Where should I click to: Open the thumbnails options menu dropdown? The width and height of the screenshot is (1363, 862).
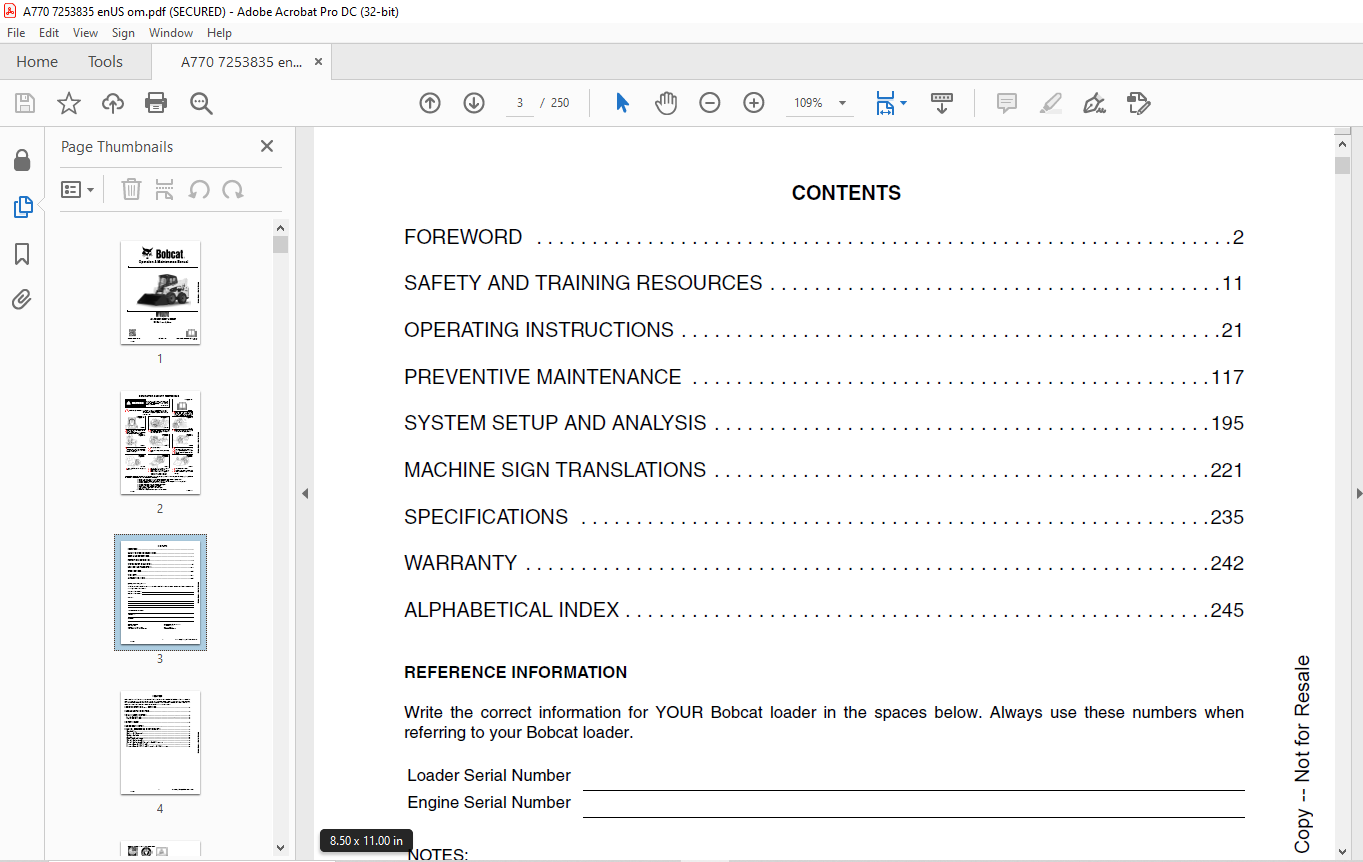point(78,189)
